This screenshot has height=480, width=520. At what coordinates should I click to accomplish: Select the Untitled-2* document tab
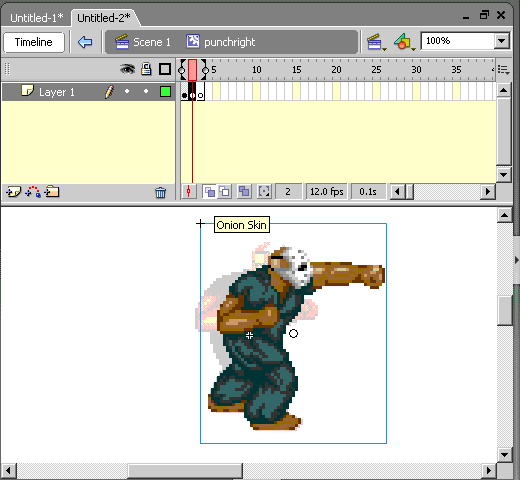tap(104, 18)
